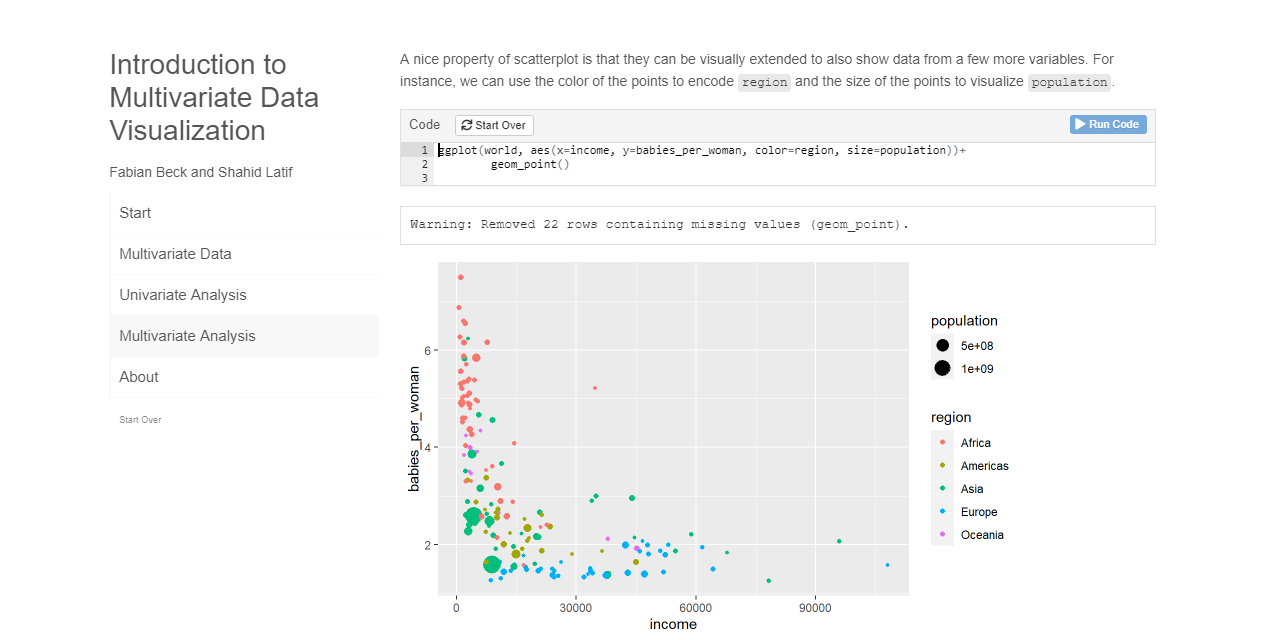This screenshot has height=640, width=1280.
Task: Click the 1e+09 population legend circle
Action: coord(942,368)
